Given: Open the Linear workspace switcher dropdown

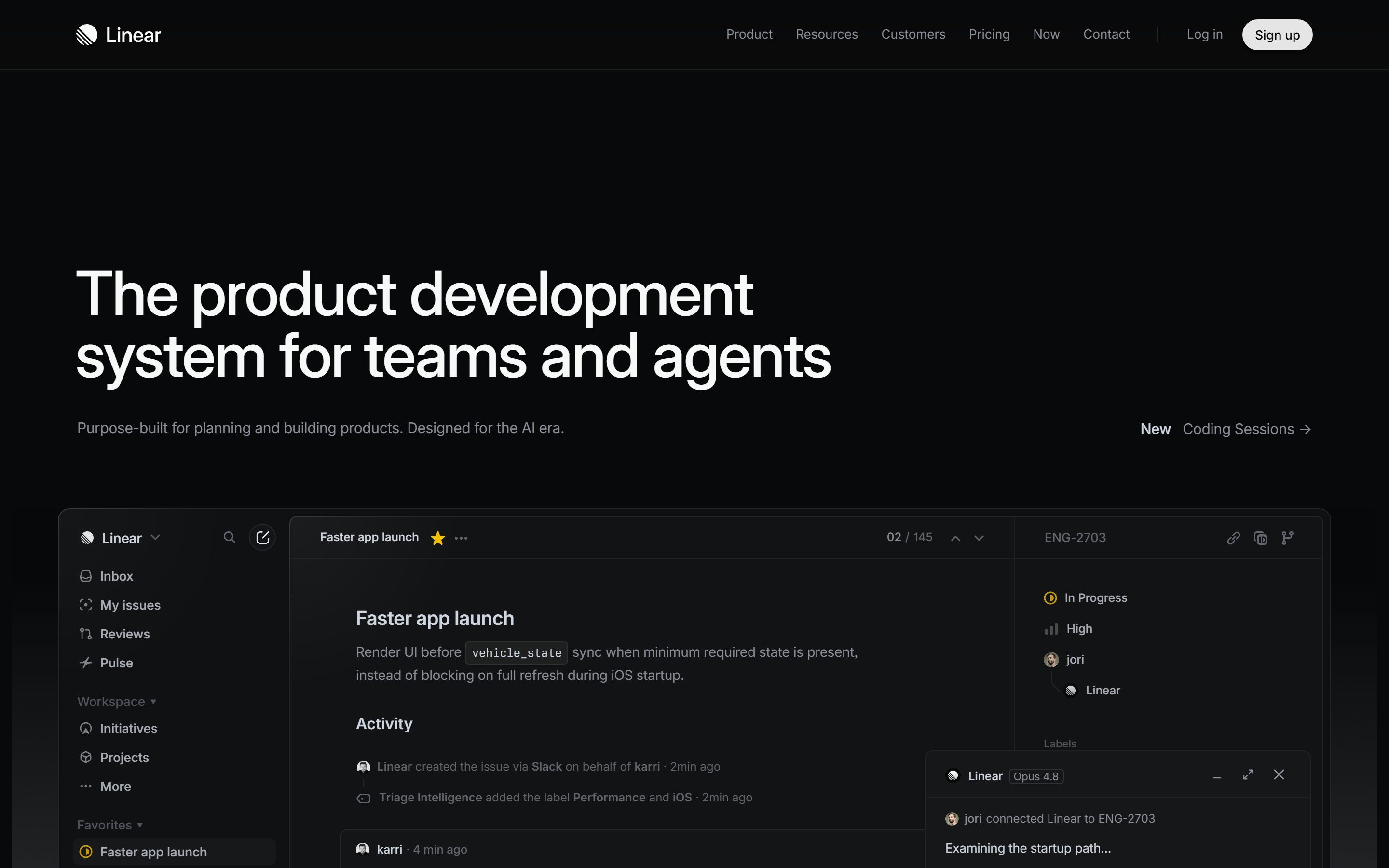Looking at the screenshot, I should coord(121,538).
